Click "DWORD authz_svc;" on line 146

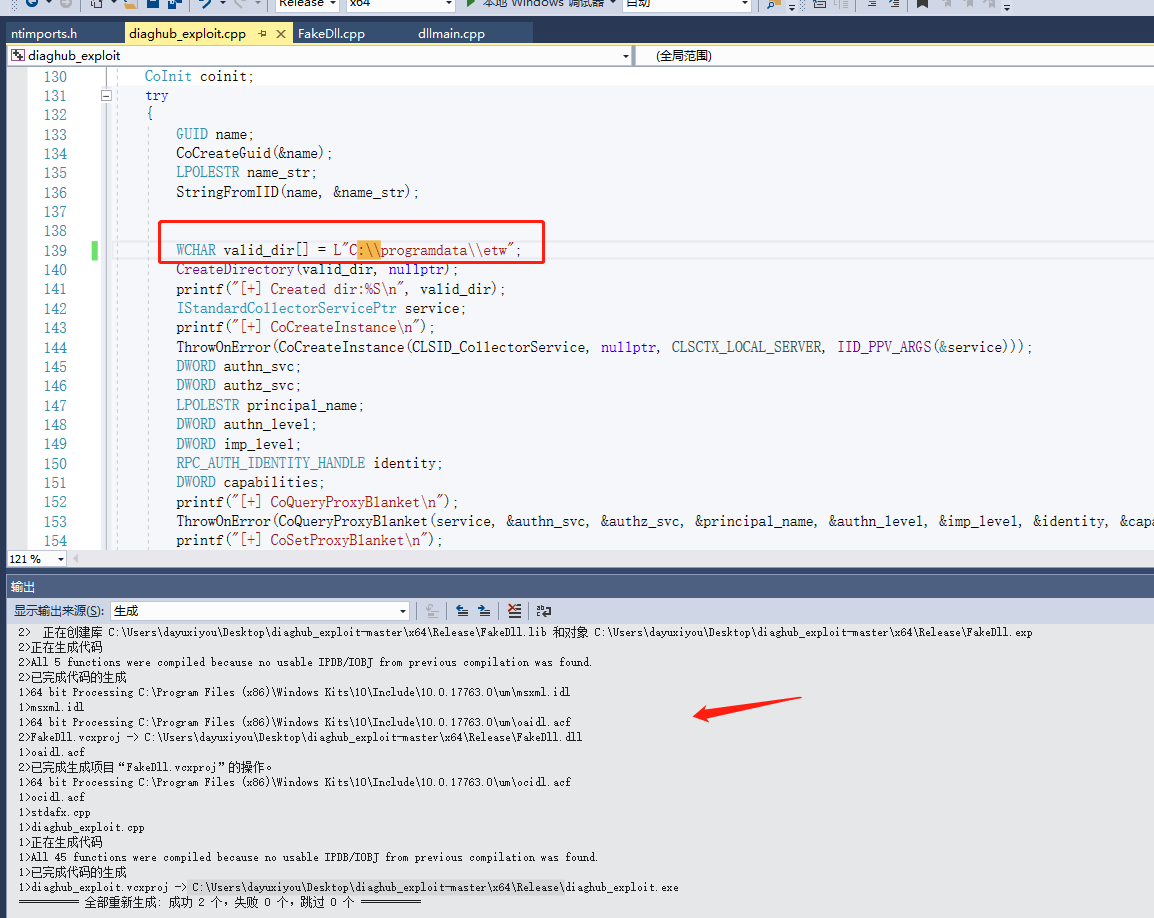[x=238, y=386]
